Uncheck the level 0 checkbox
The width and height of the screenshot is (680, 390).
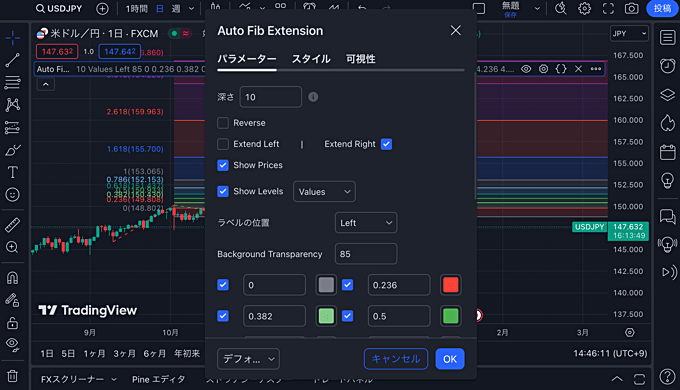point(223,285)
